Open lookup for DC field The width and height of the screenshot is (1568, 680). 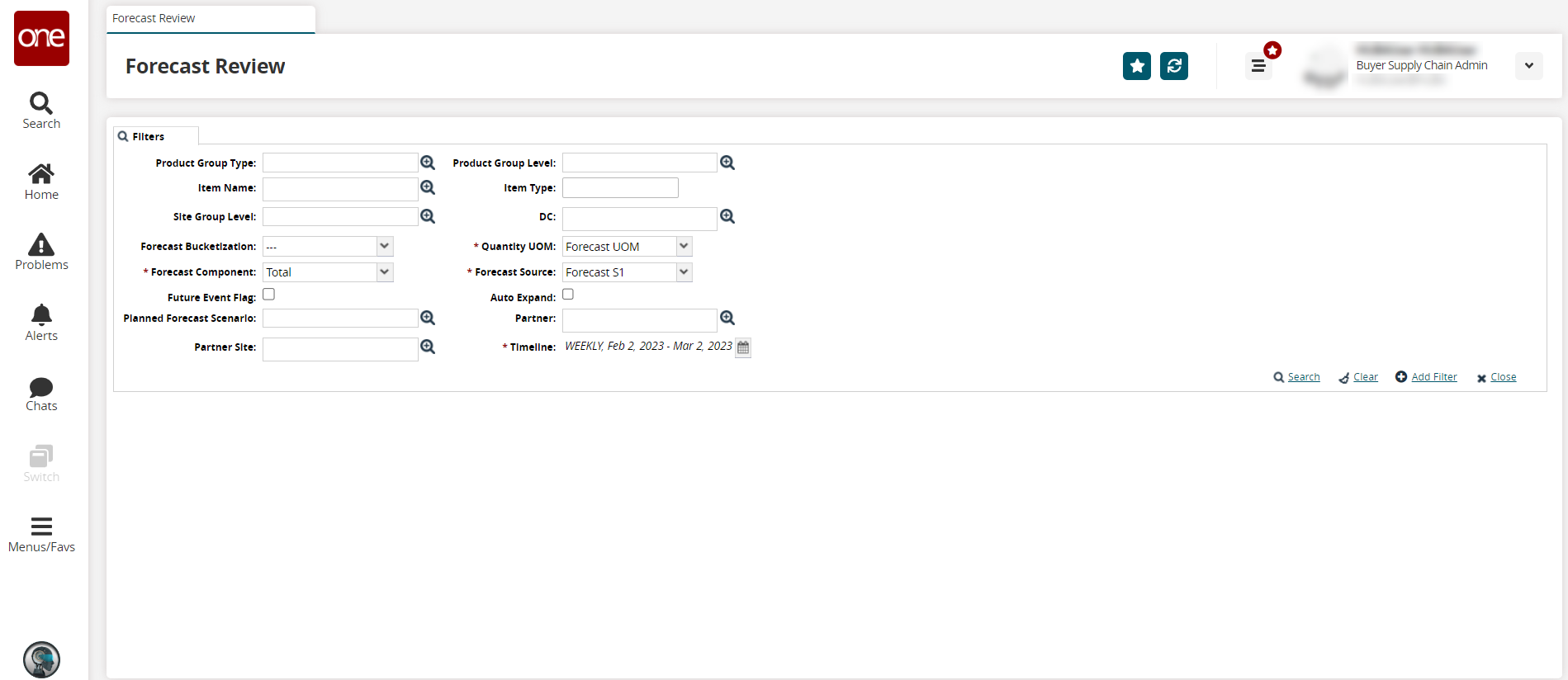727,216
